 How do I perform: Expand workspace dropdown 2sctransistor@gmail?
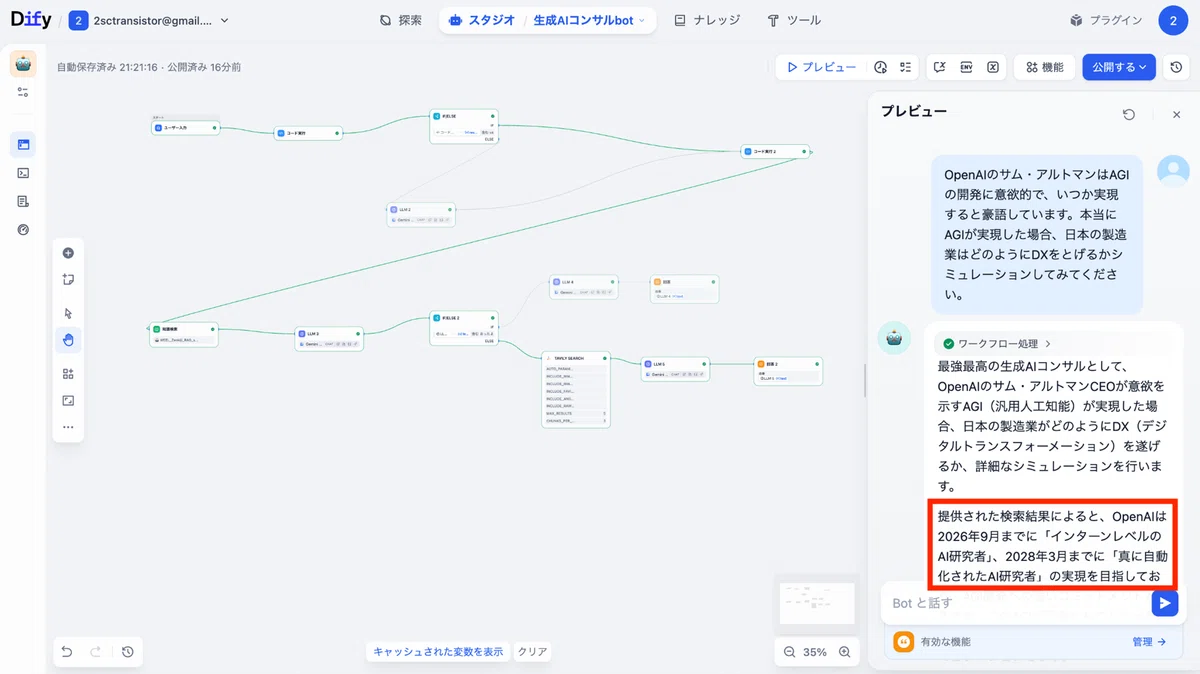pyautogui.click(x=148, y=20)
